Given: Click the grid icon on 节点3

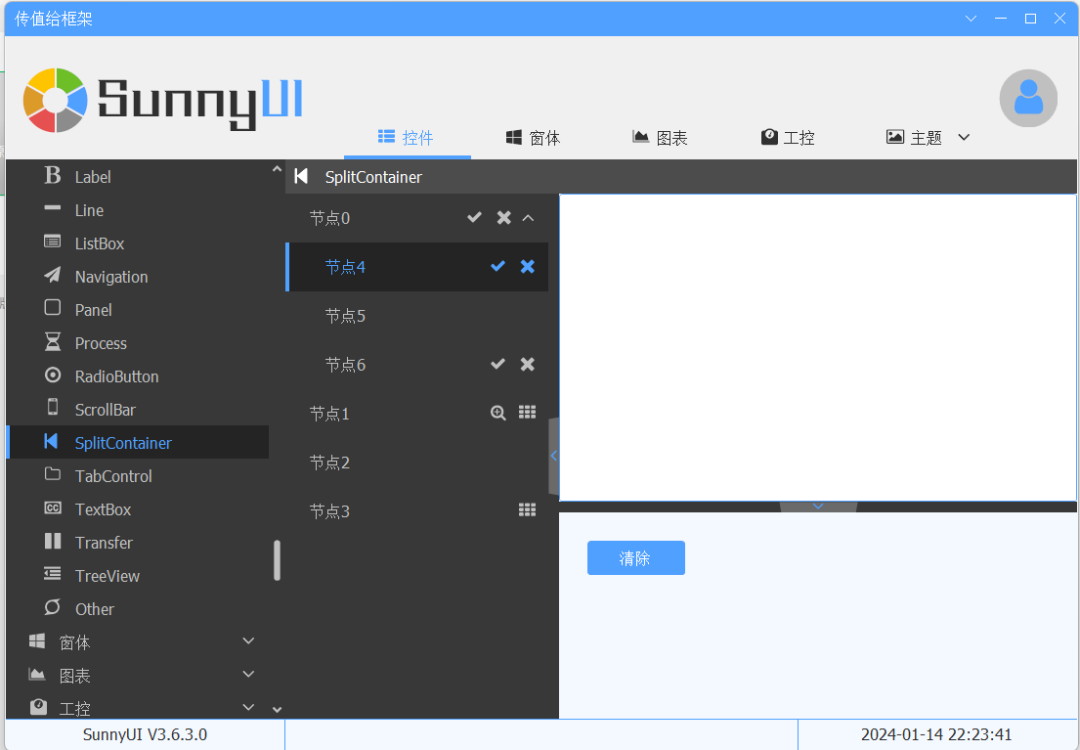Looking at the screenshot, I should (x=528, y=510).
